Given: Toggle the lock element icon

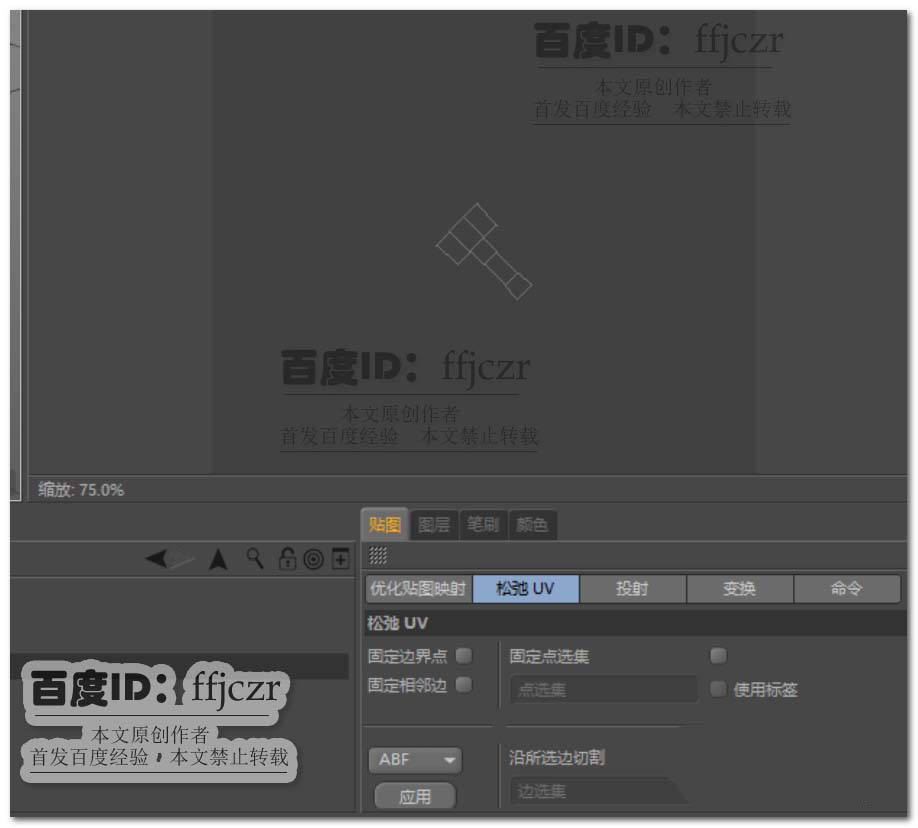Looking at the screenshot, I should coord(286,559).
